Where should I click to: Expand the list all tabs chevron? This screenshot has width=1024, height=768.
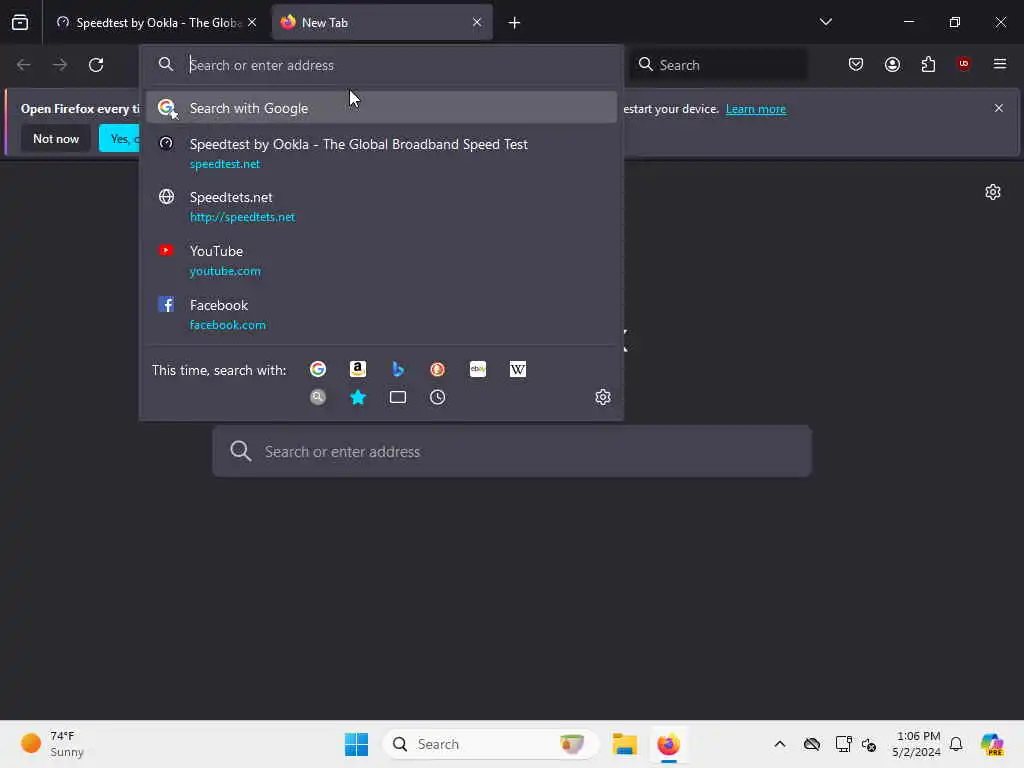tap(826, 22)
